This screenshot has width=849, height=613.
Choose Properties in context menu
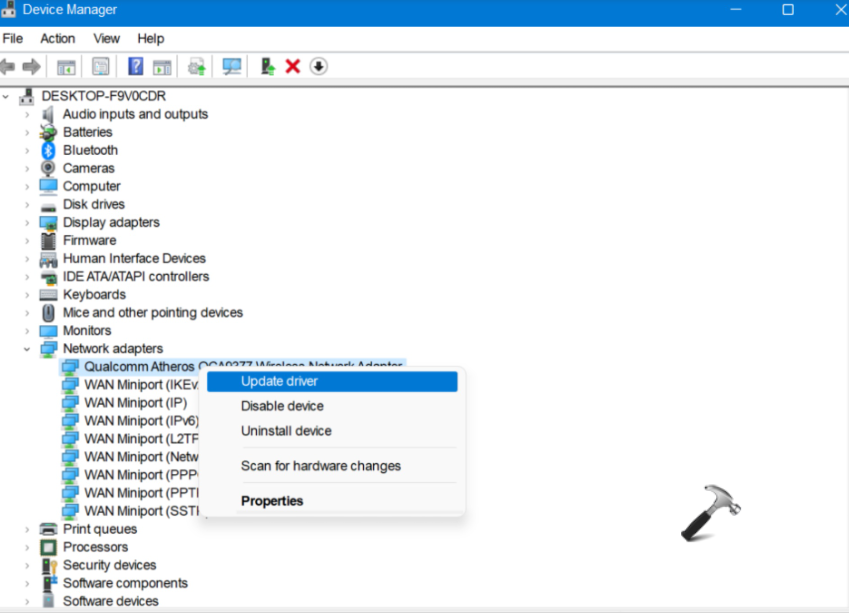332,501
